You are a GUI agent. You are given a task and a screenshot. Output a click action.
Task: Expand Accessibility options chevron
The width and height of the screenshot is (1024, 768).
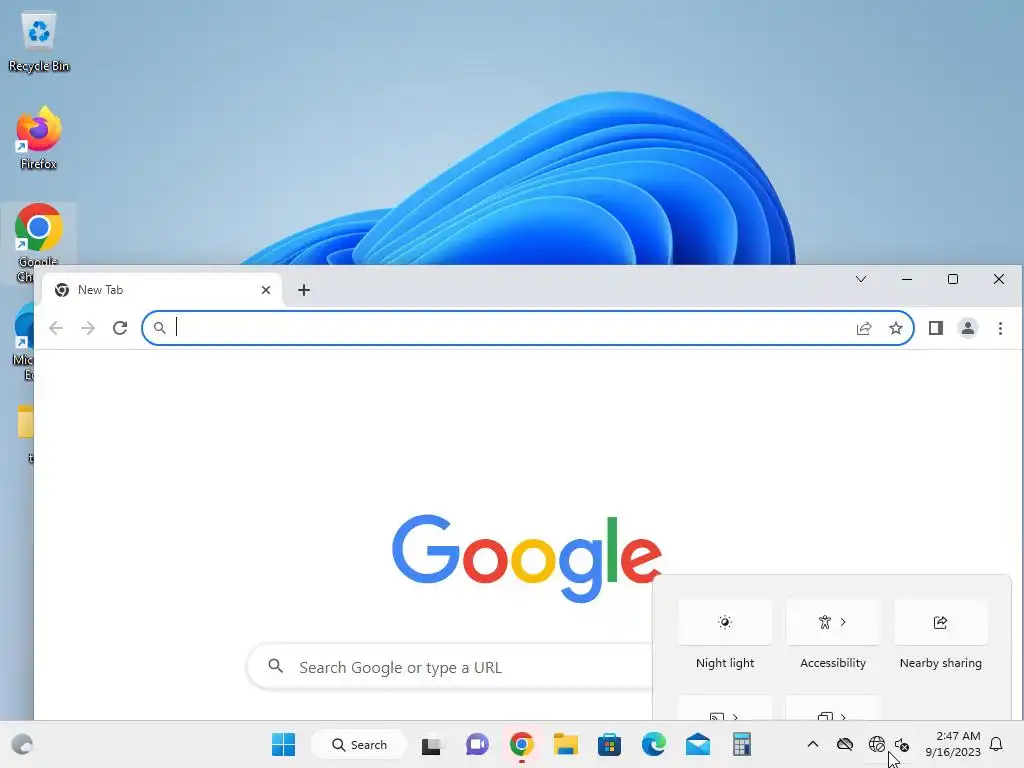pyautogui.click(x=843, y=622)
